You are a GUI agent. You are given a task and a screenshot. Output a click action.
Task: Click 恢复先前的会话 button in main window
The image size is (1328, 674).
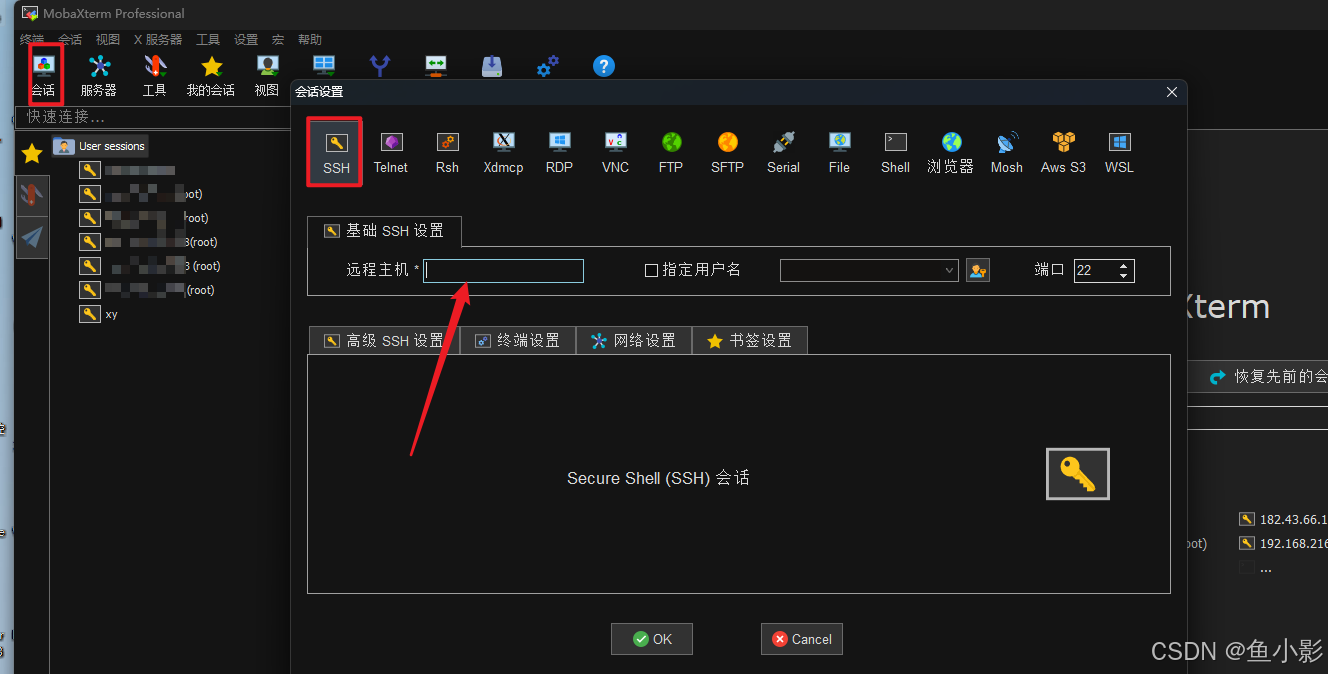click(1258, 377)
